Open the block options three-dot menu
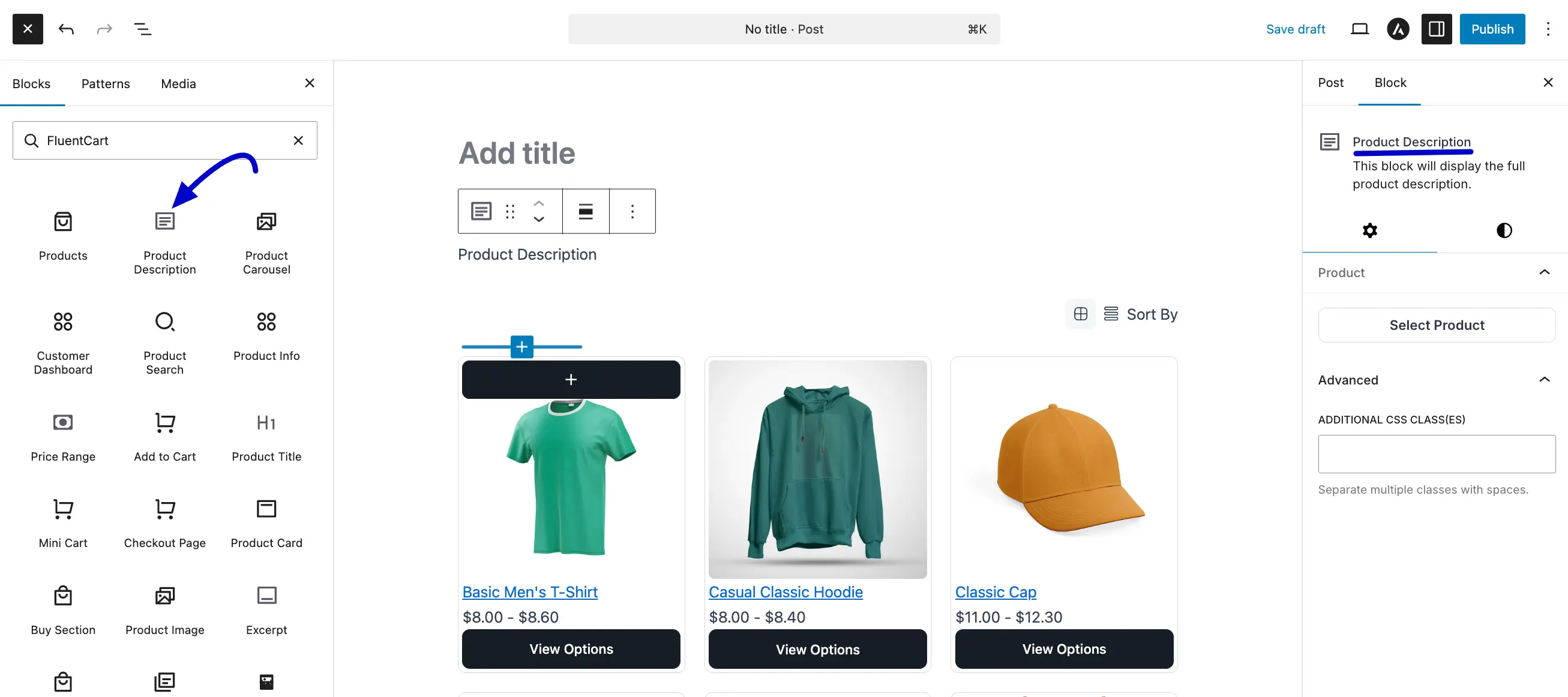This screenshot has width=1568, height=697. tap(632, 211)
